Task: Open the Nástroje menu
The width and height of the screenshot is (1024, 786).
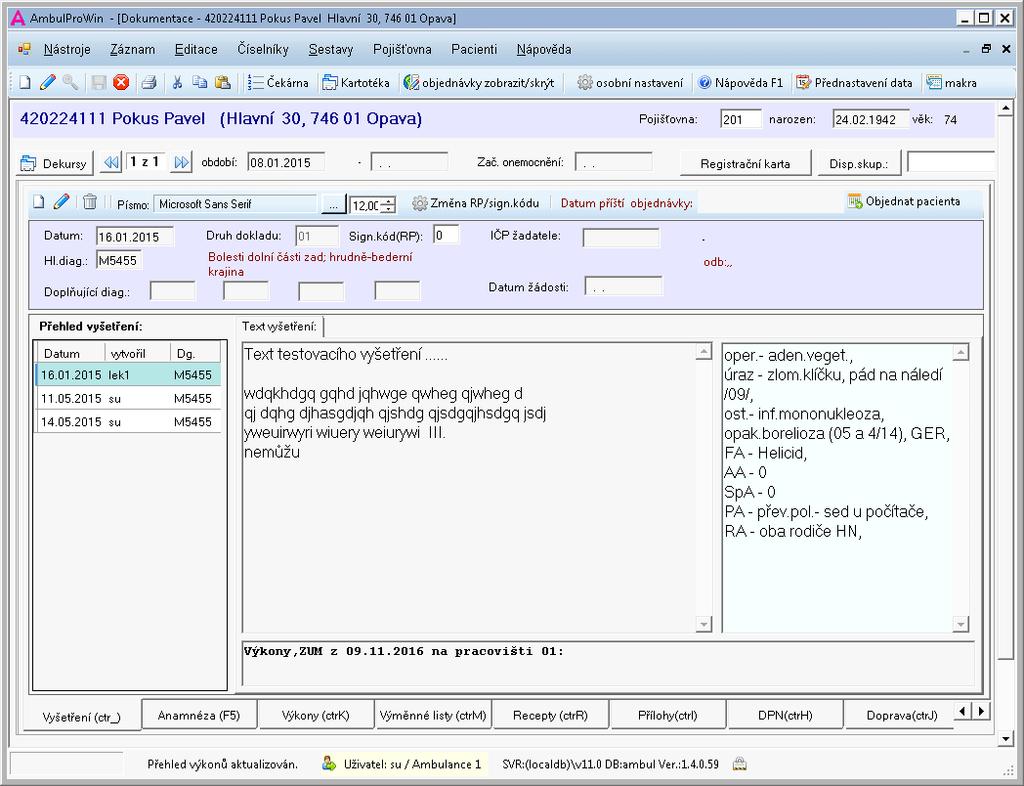Action: tap(67, 50)
